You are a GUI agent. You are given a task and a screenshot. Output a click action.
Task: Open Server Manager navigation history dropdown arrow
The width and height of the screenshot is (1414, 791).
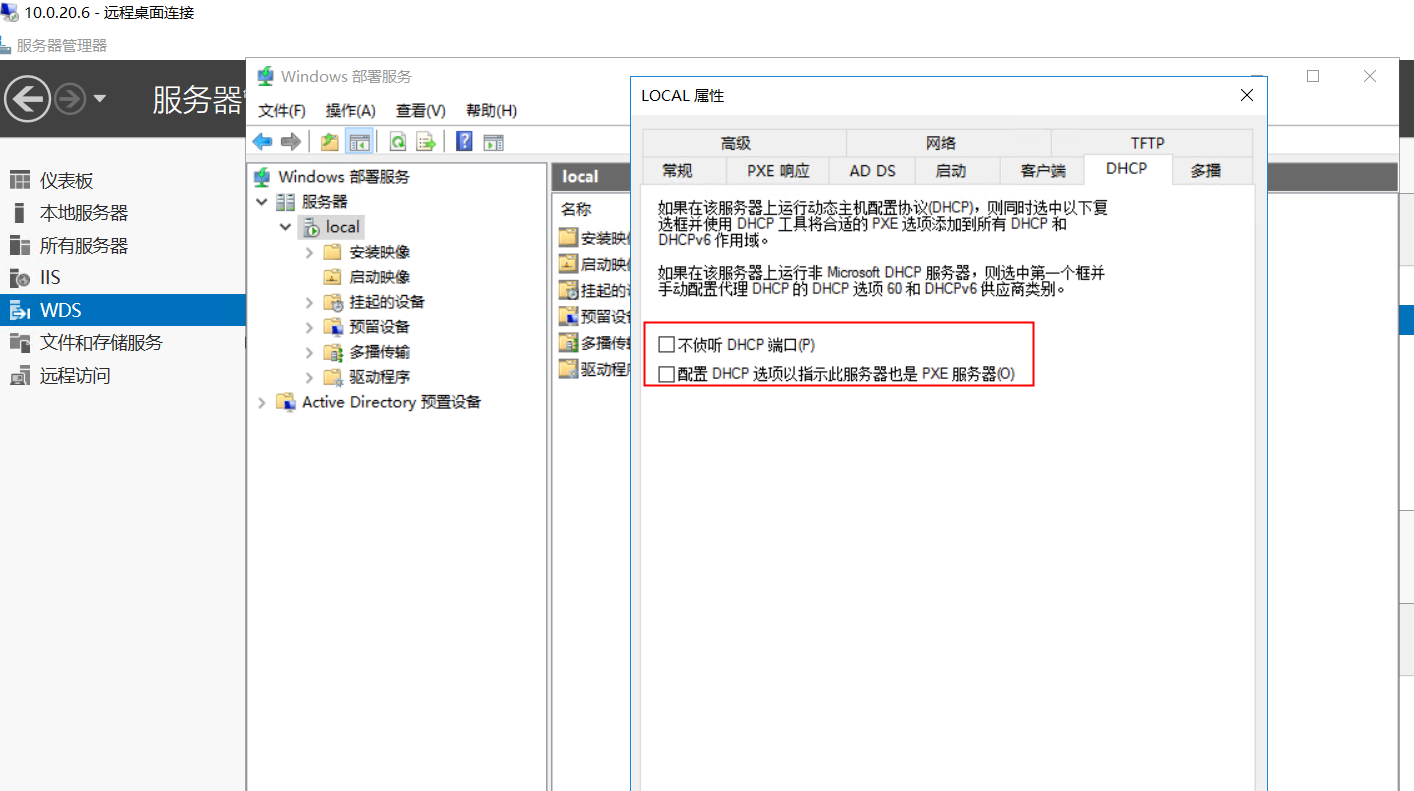coord(99,99)
